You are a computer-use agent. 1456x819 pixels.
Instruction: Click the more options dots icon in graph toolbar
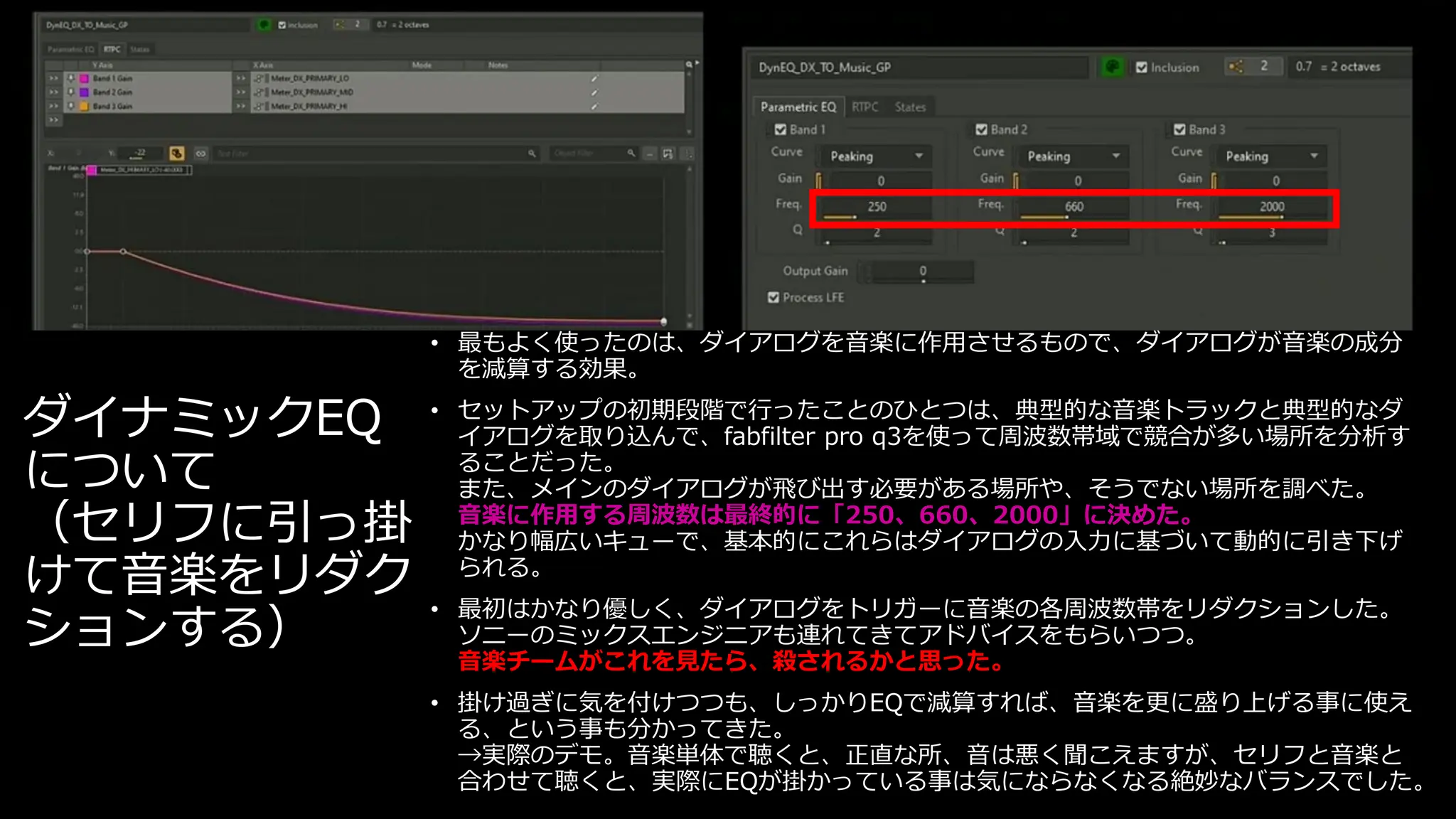coord(687,154)
